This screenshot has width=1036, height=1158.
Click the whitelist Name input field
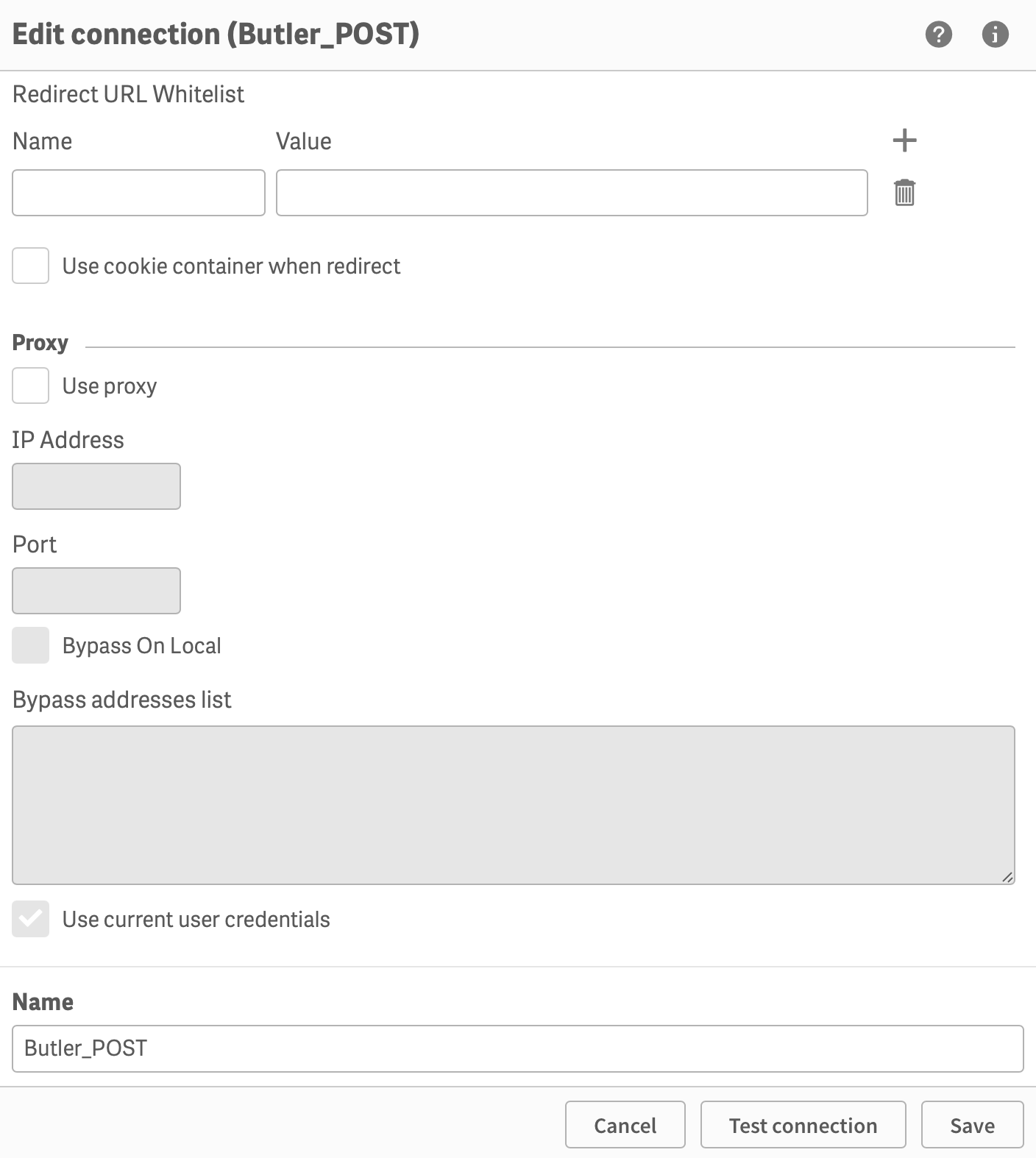(x=138, y=193)
